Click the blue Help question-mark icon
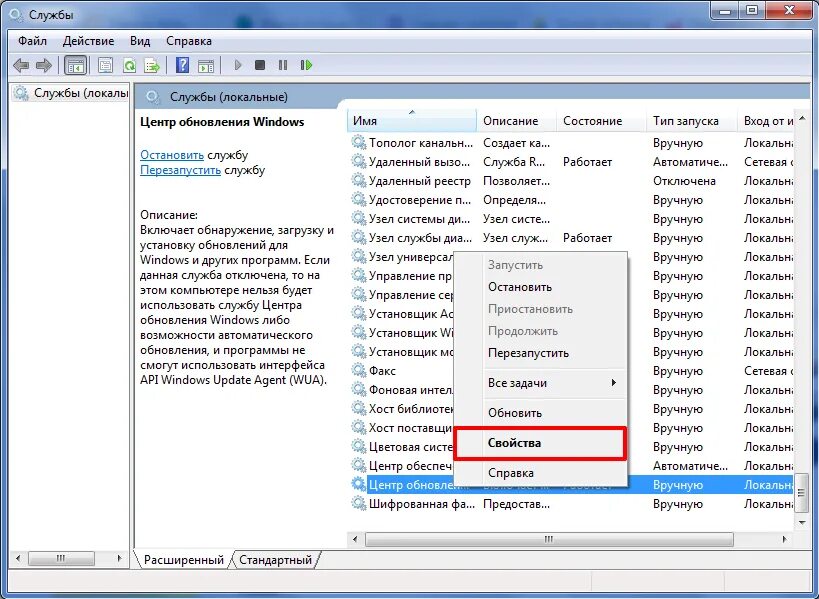The width and height of the screenshot is (819, 599). pyautogui.click(x=182, y=65)
